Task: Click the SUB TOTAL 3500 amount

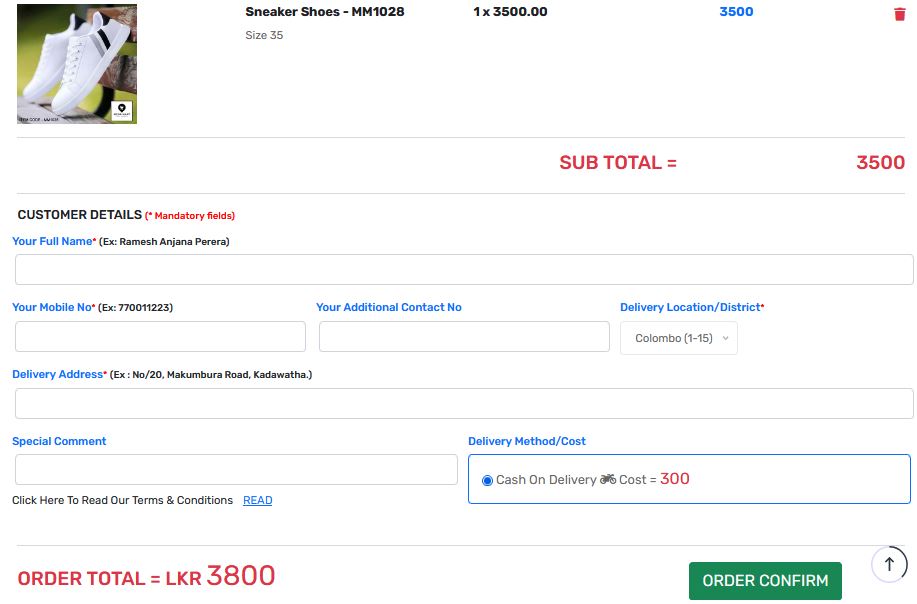Action: (880, 163)
